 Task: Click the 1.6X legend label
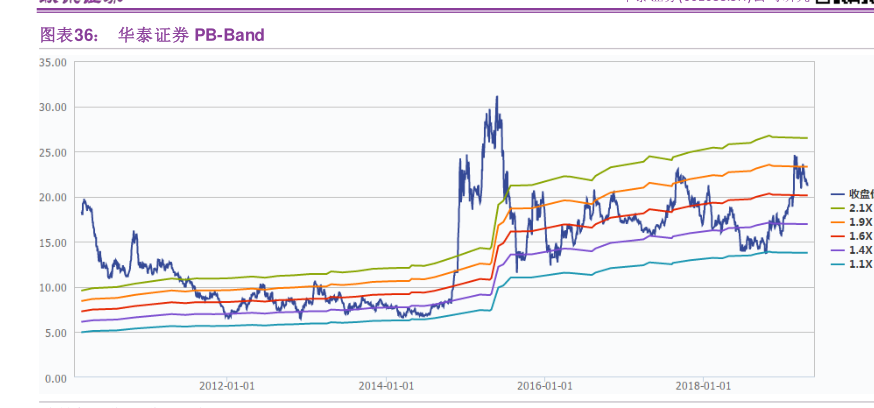coord(860,235)
